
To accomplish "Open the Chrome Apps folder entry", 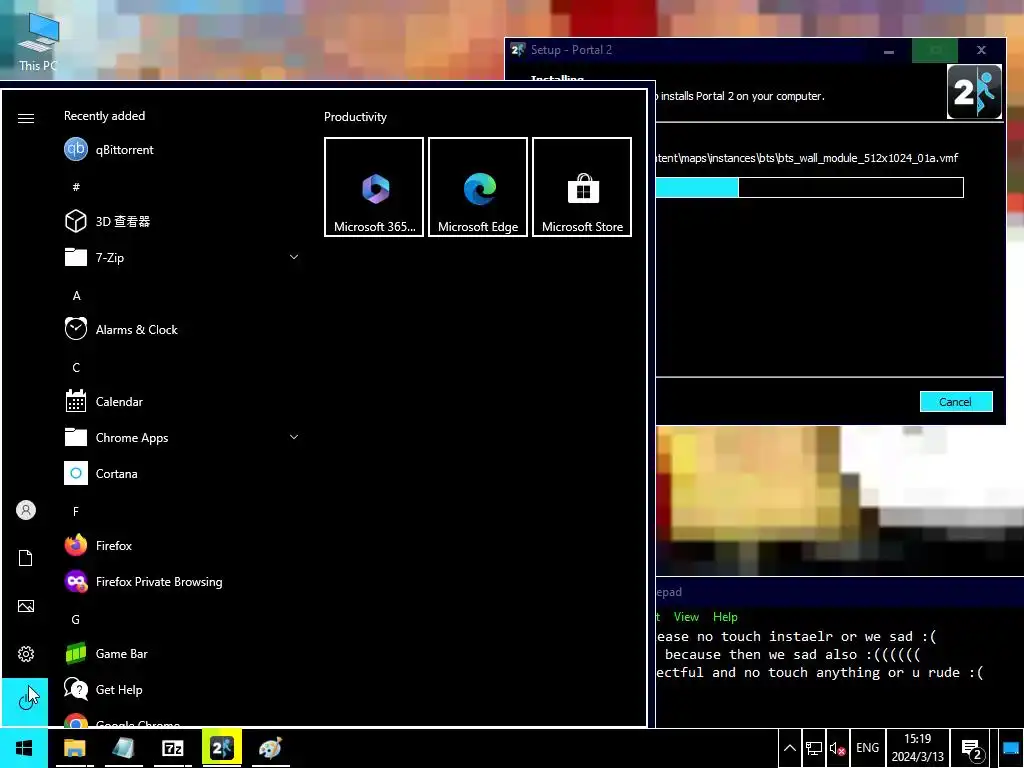I will coord(180,438).
